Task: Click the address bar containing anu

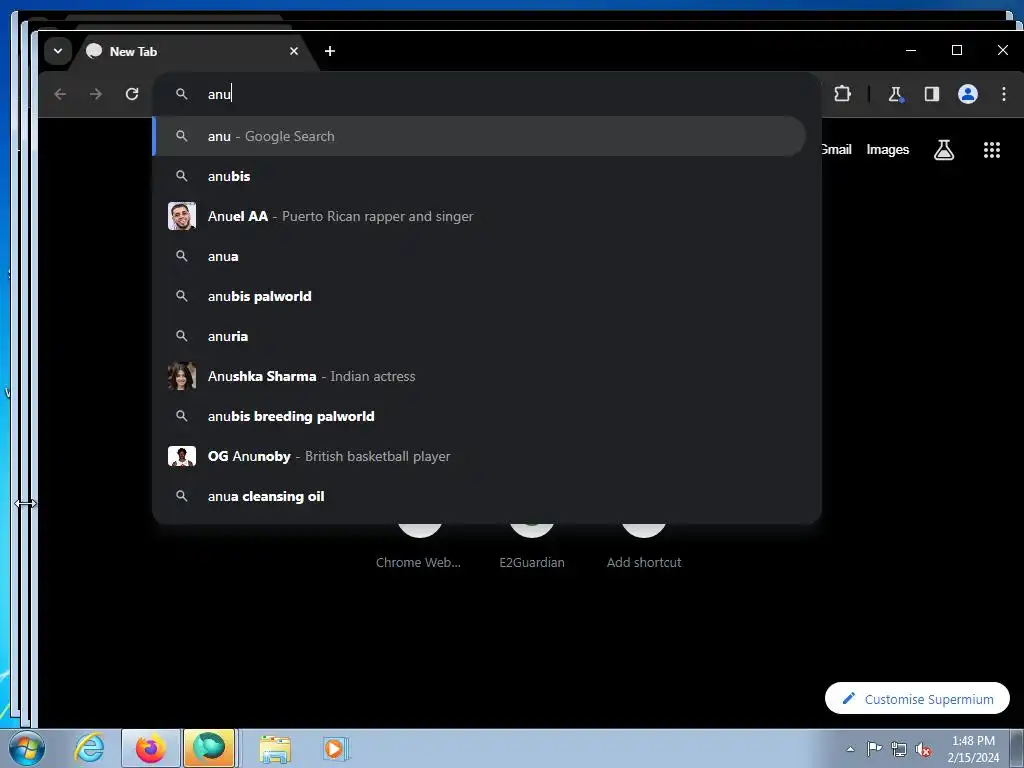Action: [x=487, y=94]
